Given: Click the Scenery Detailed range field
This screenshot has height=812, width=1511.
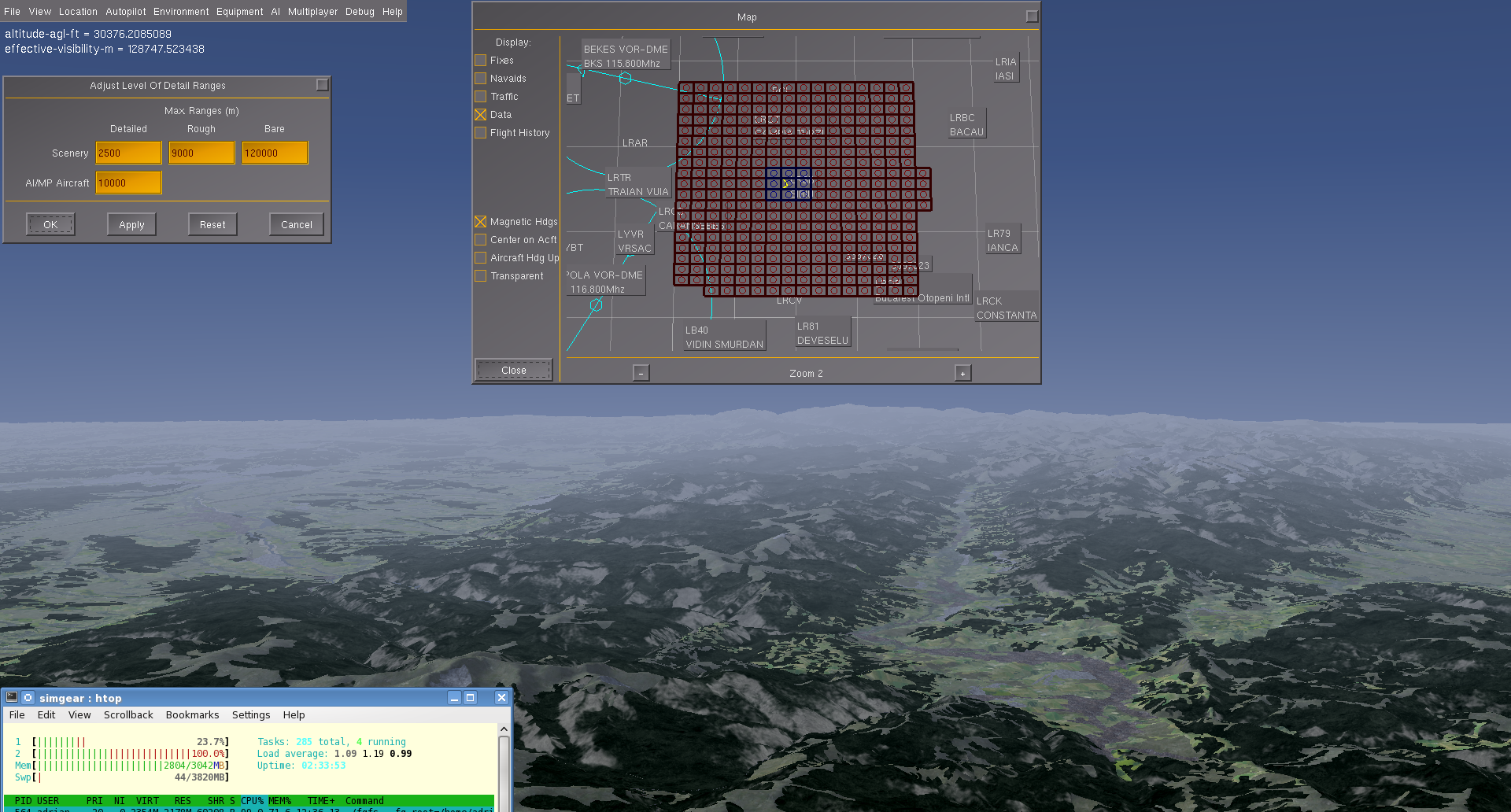Looking at the screenshot, I should pos(128,153).
